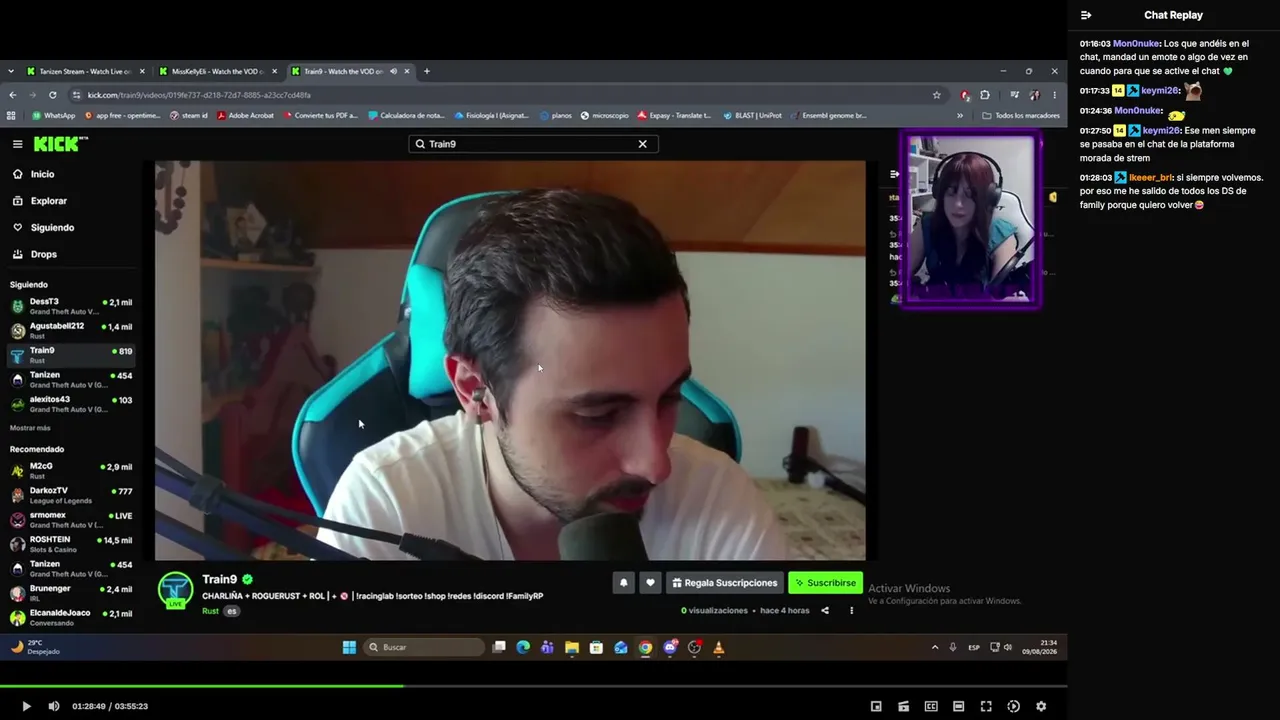Open Microsoft Edge from the taskbar
1280x720 pixels.
pyautogui.click(x=523, y=647)
